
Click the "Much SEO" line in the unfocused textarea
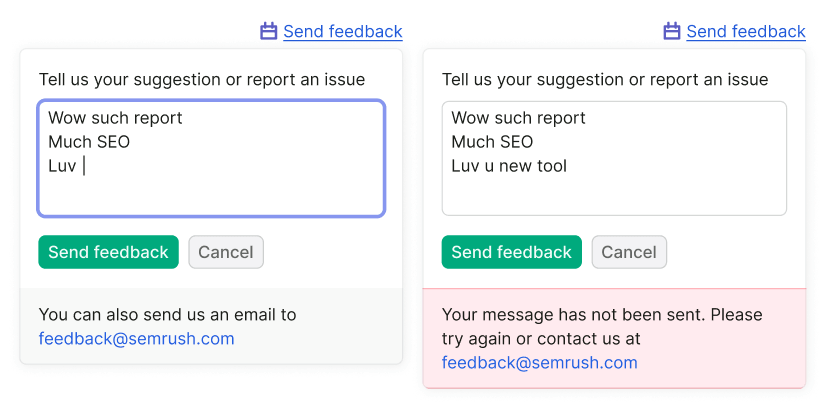(492, 142)
